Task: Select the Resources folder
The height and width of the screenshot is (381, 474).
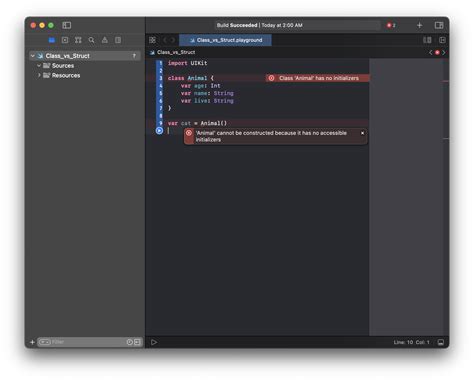Action: [x=66, y=75]
